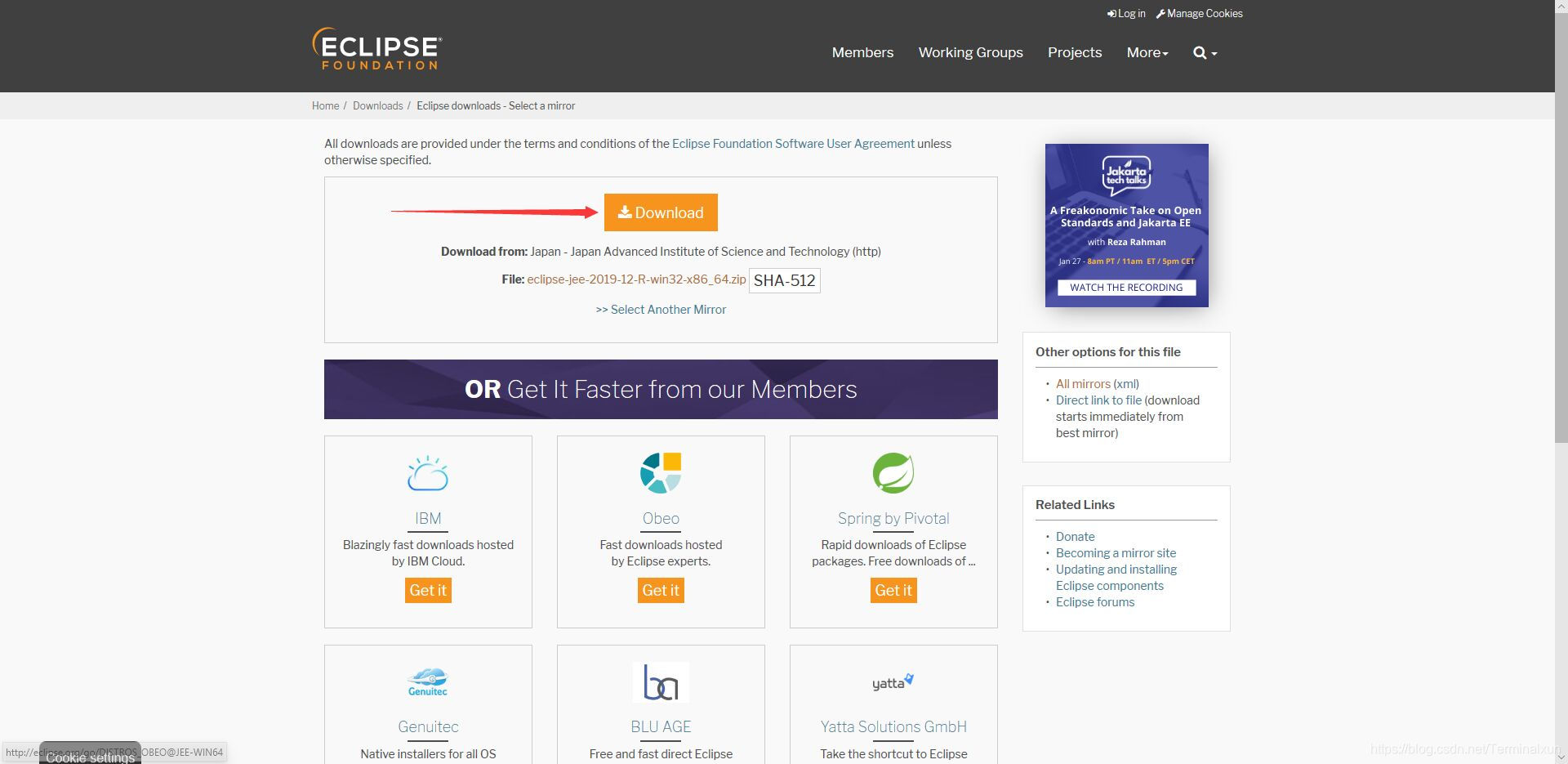Open the Eclipse Foundation Software User Agreement
Viewport: 1568px width, 764px height.
point(793,144)
